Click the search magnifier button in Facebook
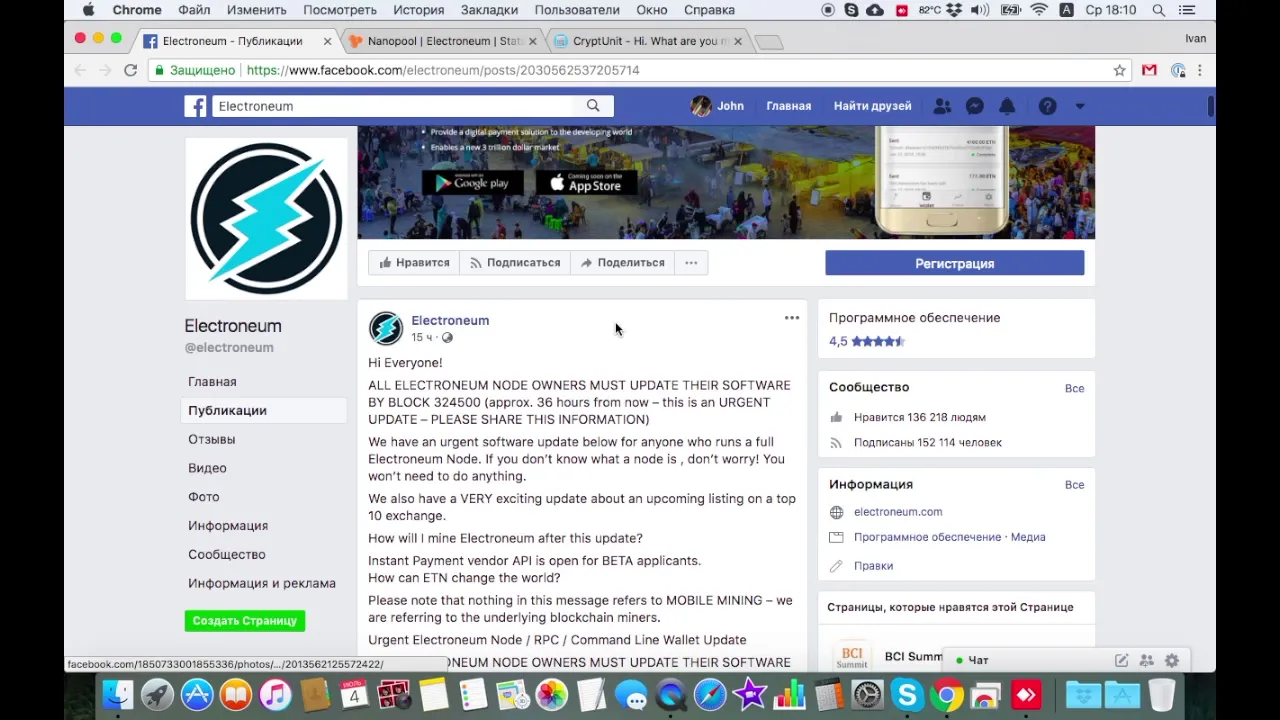The height and width of the screenshot is (720, 1280). [593, 106]
